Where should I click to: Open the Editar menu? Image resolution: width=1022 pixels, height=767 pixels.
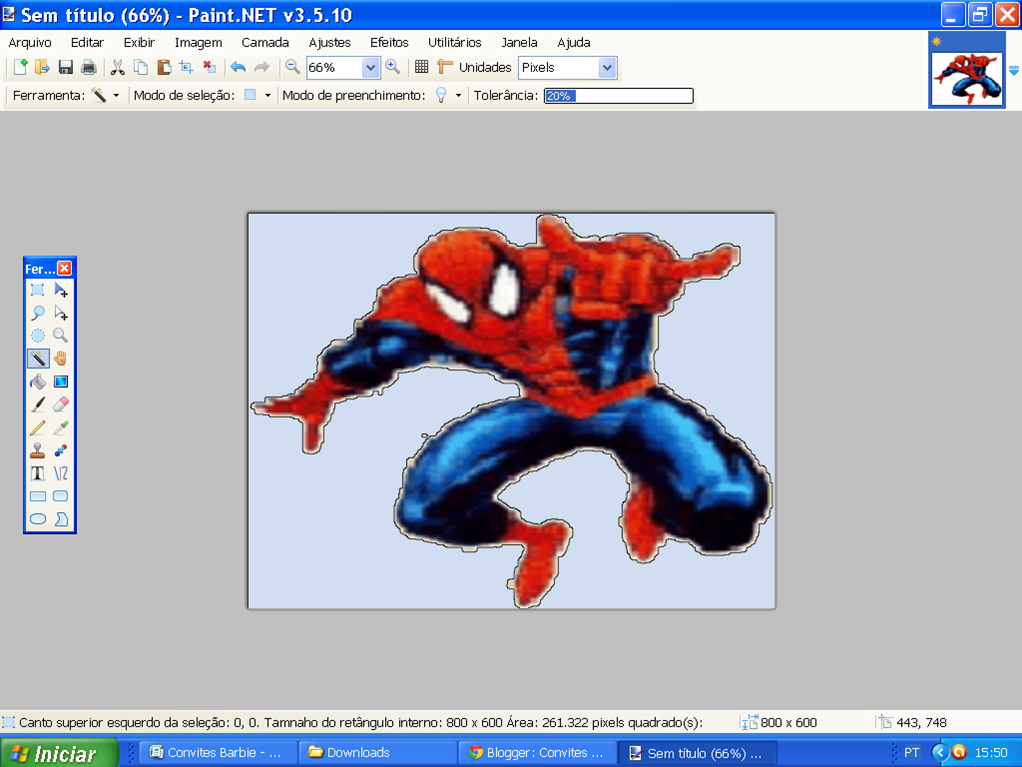(87, 42)
